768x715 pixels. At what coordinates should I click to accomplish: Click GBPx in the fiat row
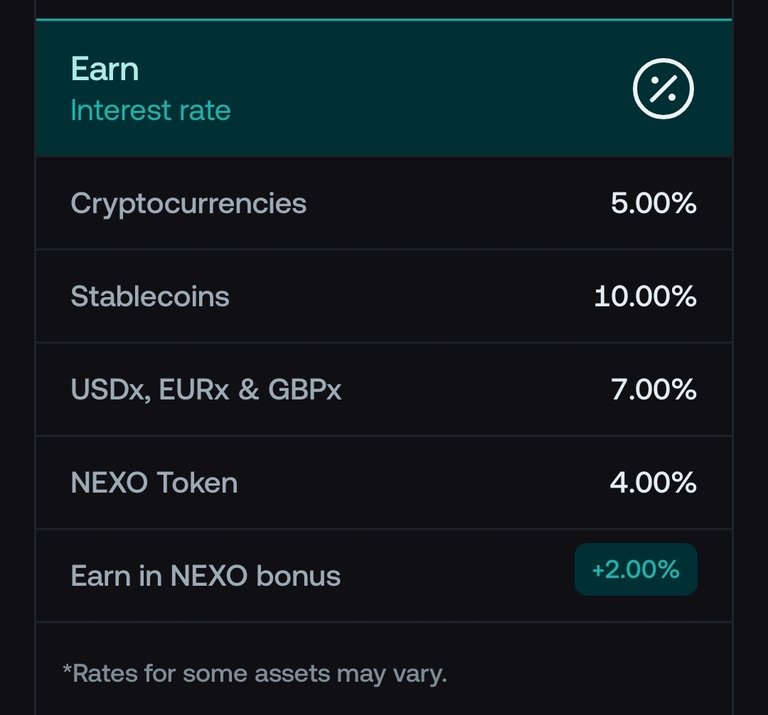tap(304, 389)
